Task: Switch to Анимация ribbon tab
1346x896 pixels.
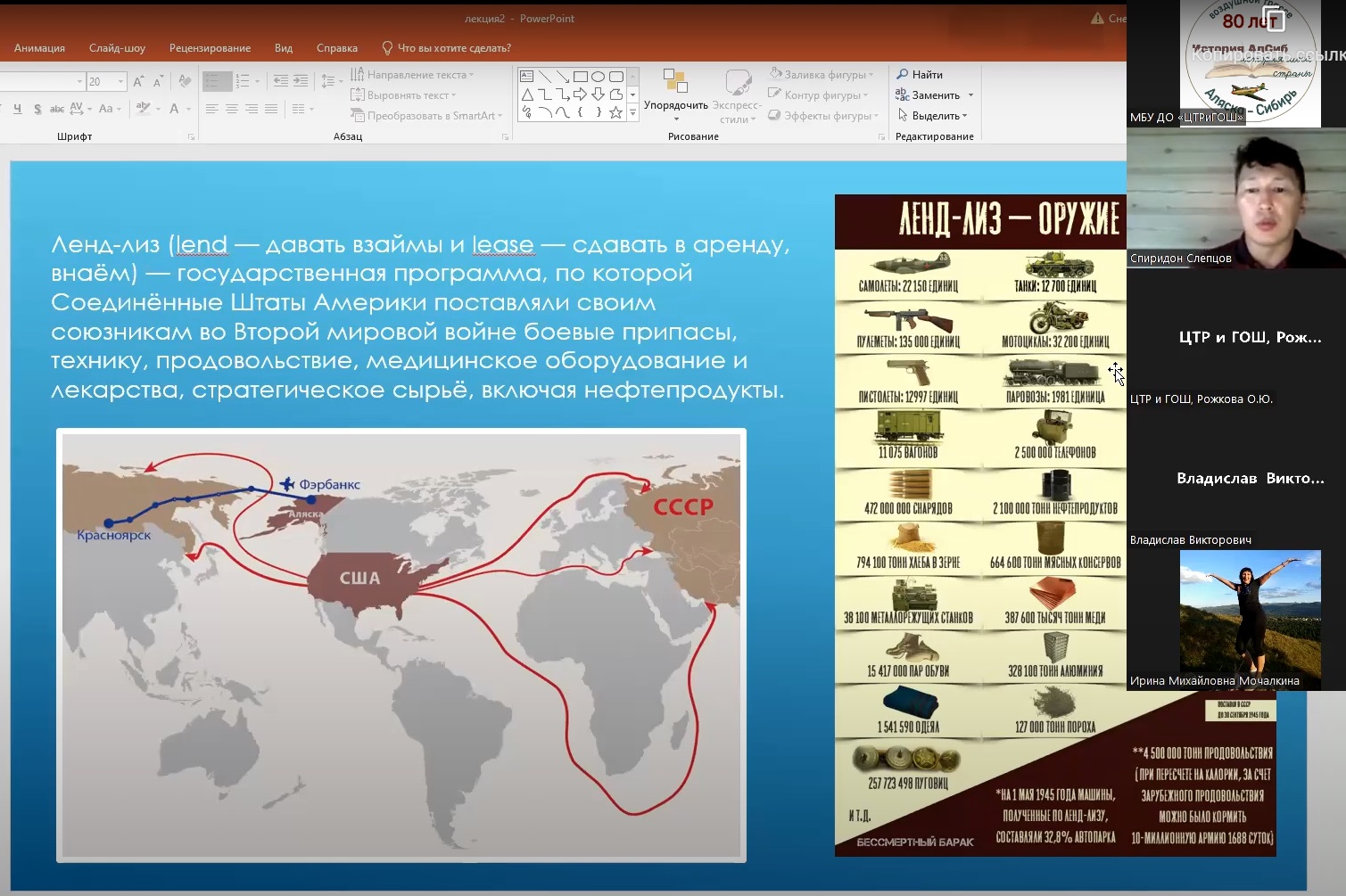Action: click(39, 48)
